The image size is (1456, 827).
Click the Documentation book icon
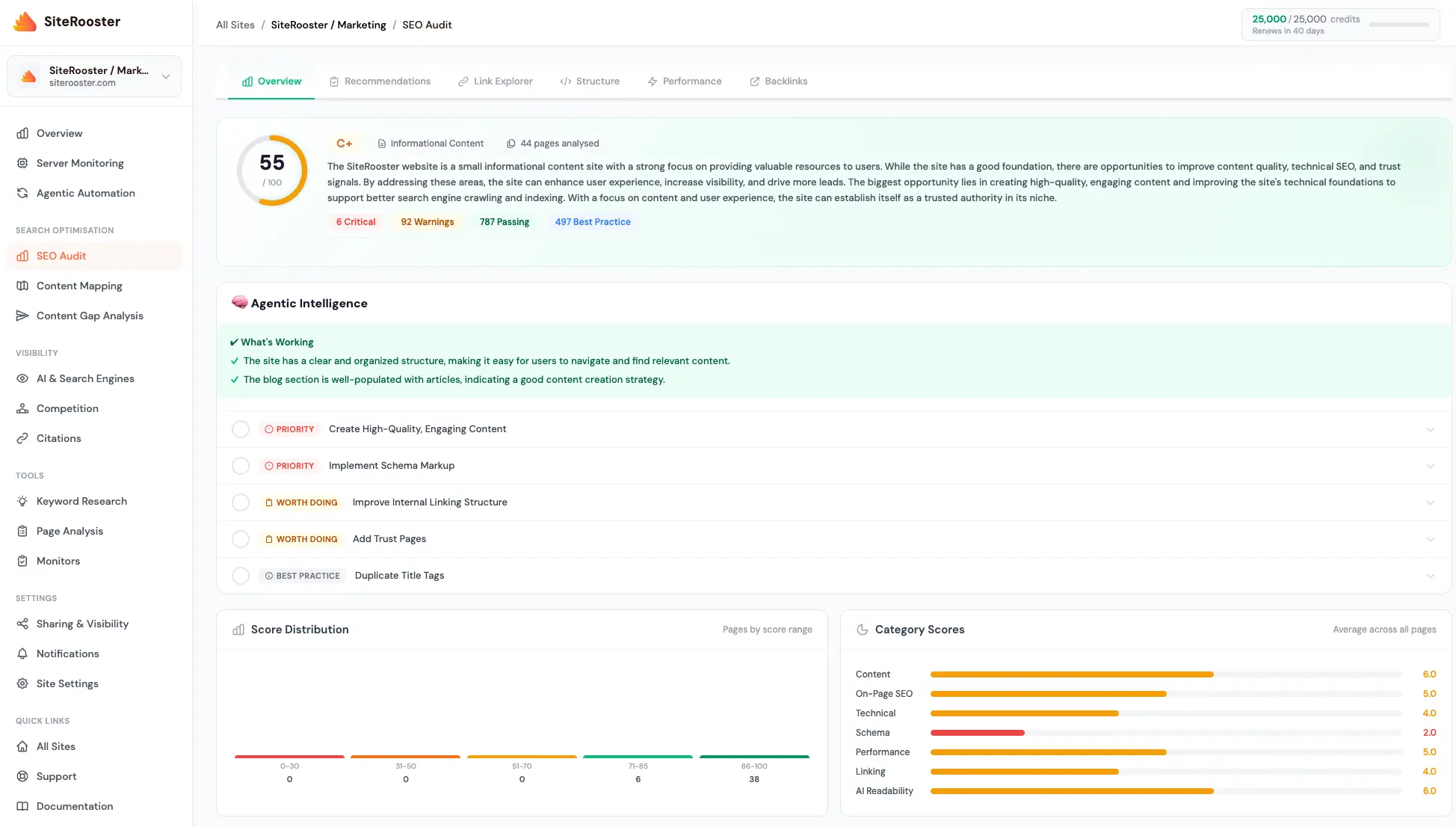[x=22, y=806]
